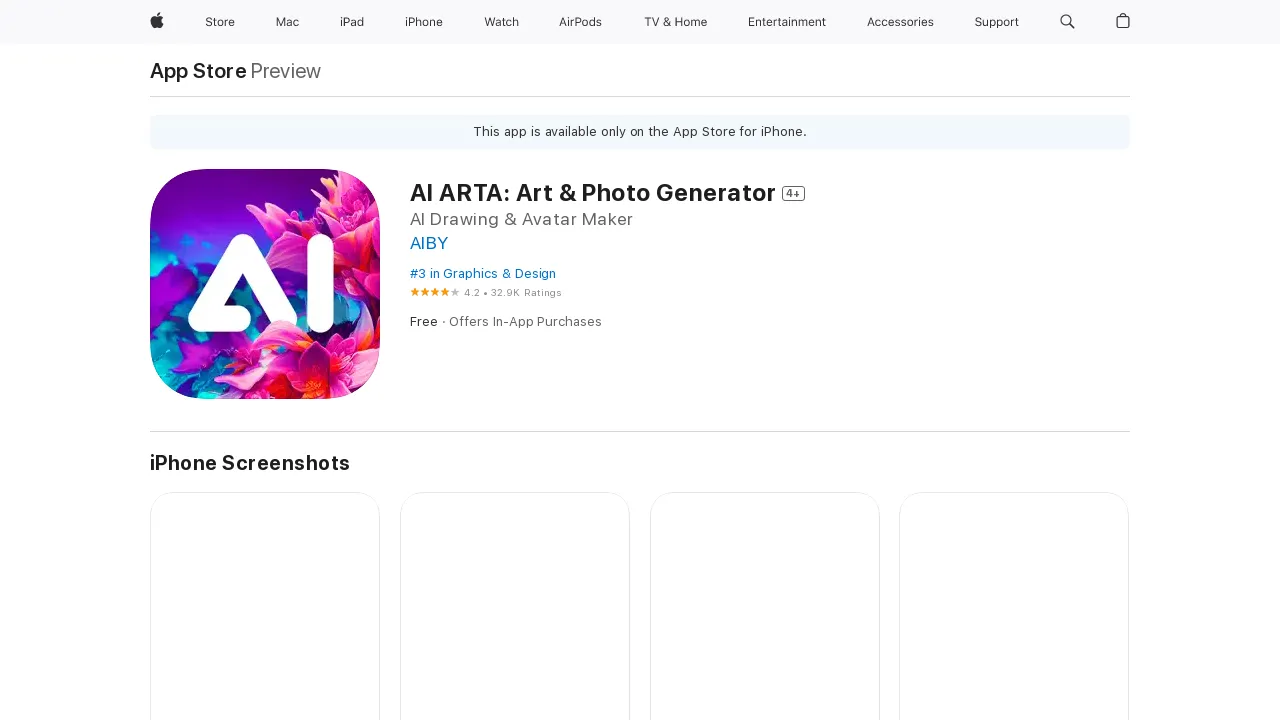Open the fourth iPhone screenshot
Screen dimensions: 1280x720
click(x=1014, y=606)
